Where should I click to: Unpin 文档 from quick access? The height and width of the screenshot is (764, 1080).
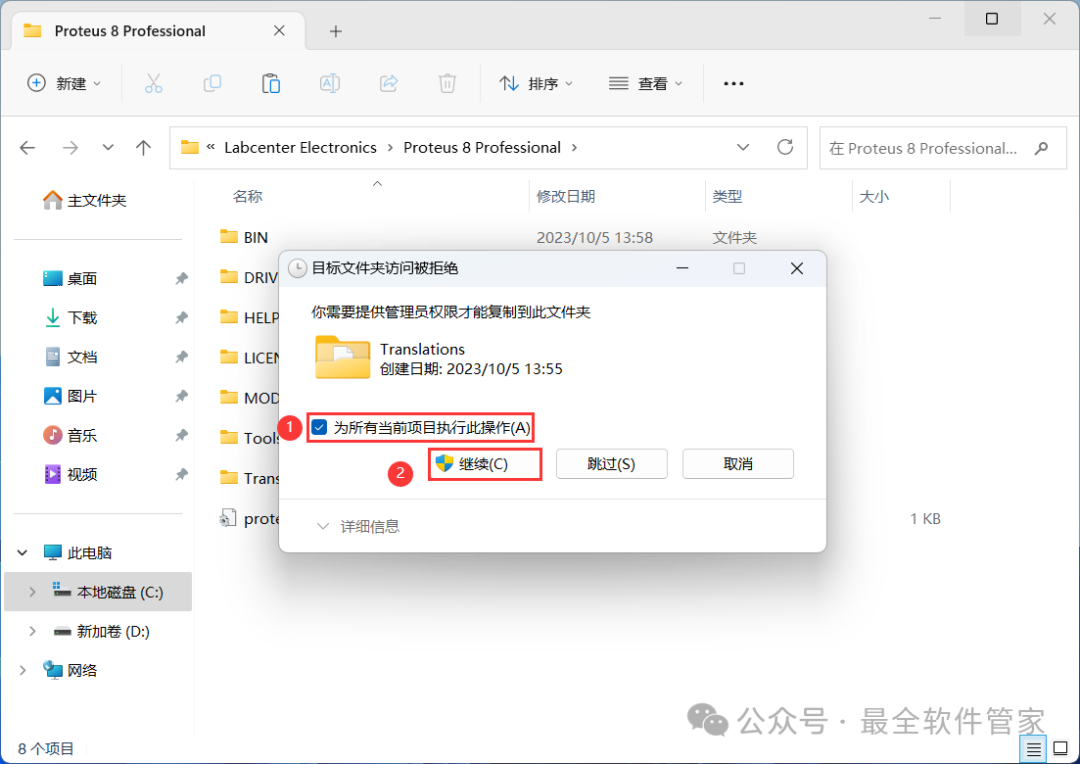[181, 357]
